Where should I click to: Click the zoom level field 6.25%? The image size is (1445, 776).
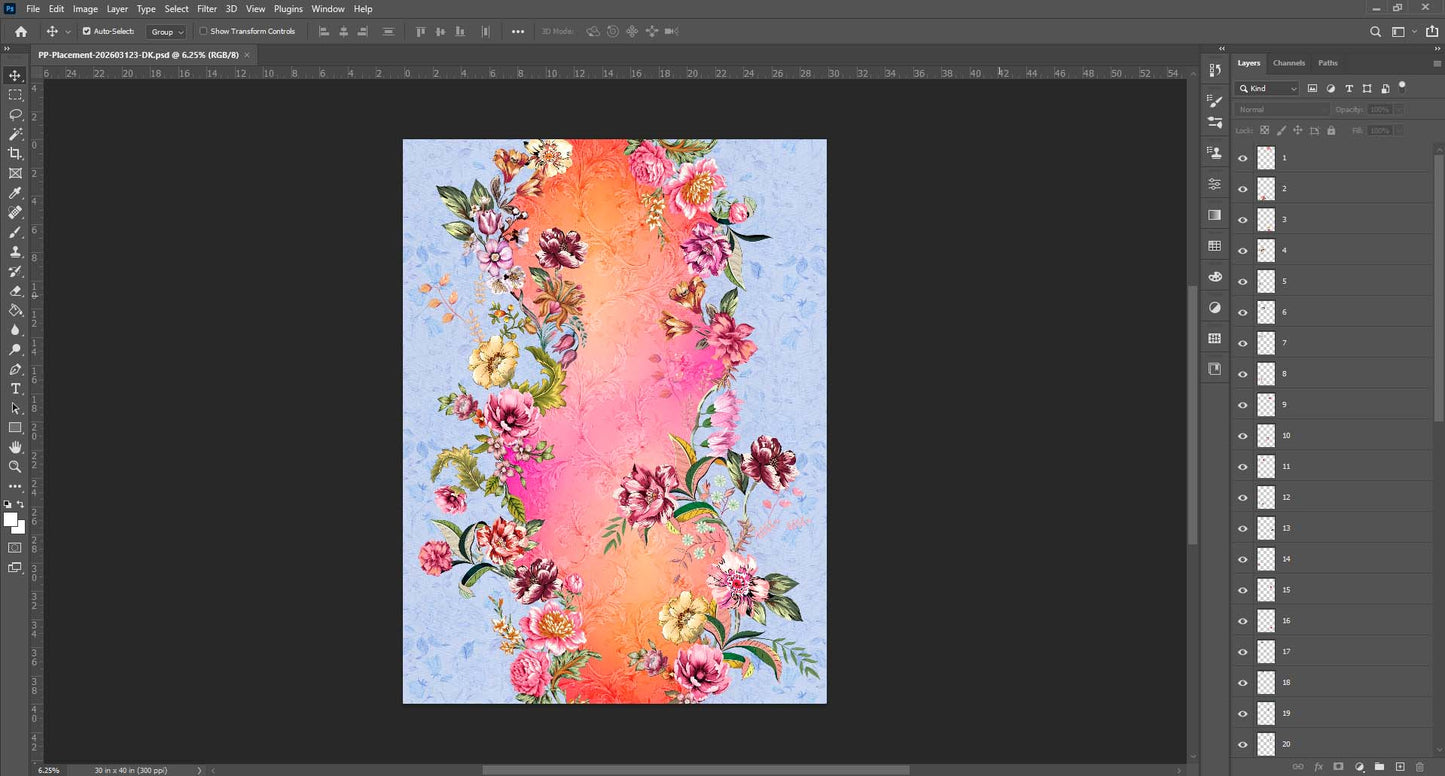(x=48, y=771)
